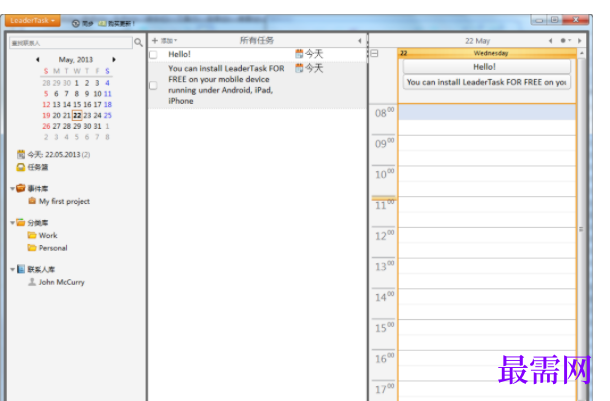Open the install LeaderTask calendar event
The height and width of the screenshot is (401, 610).
(487, 82)
